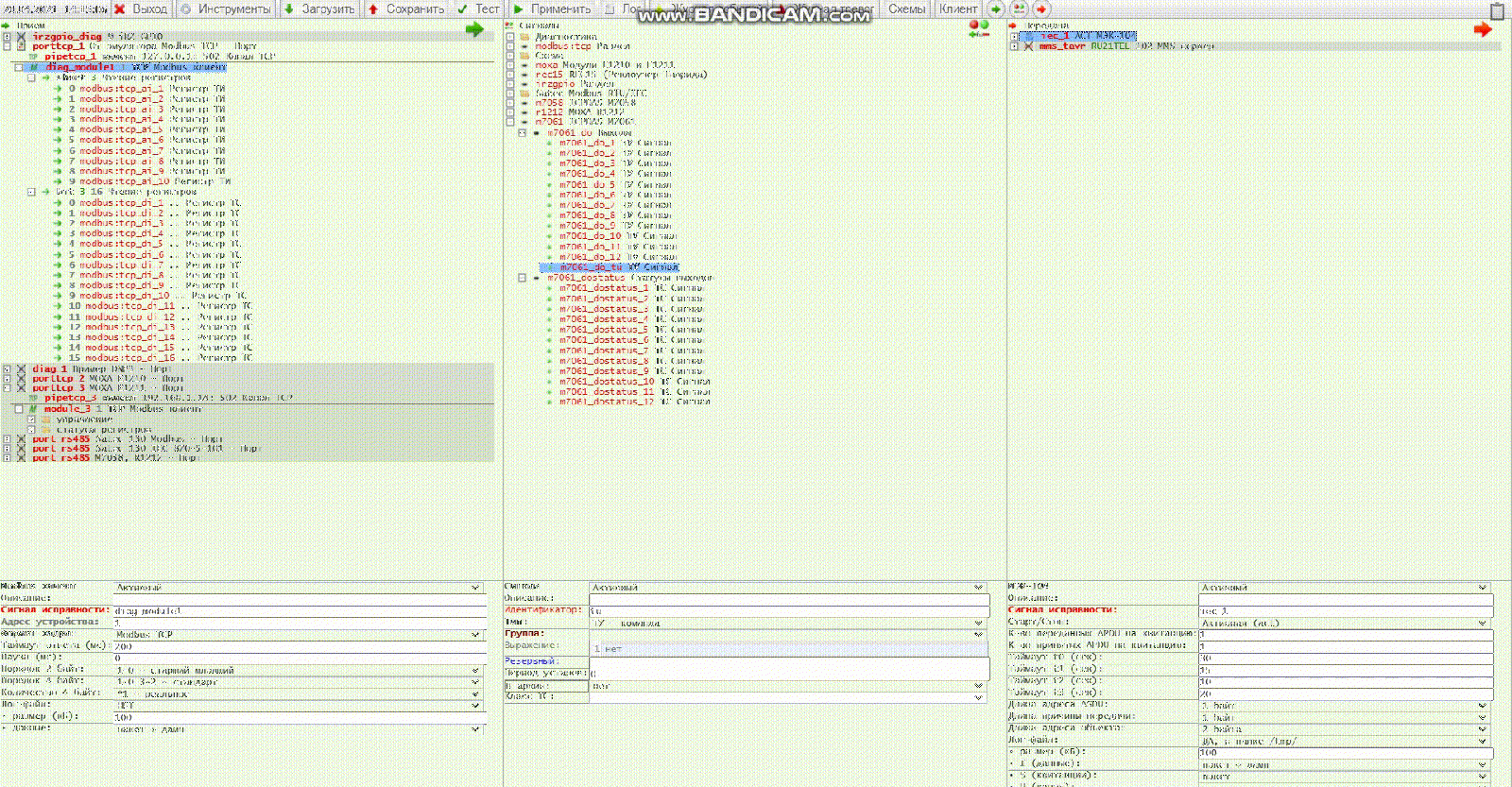Viewport: 1512px width, 787px height.
Task: Open the Клиент toolbar item
Action: coord(958,9)
